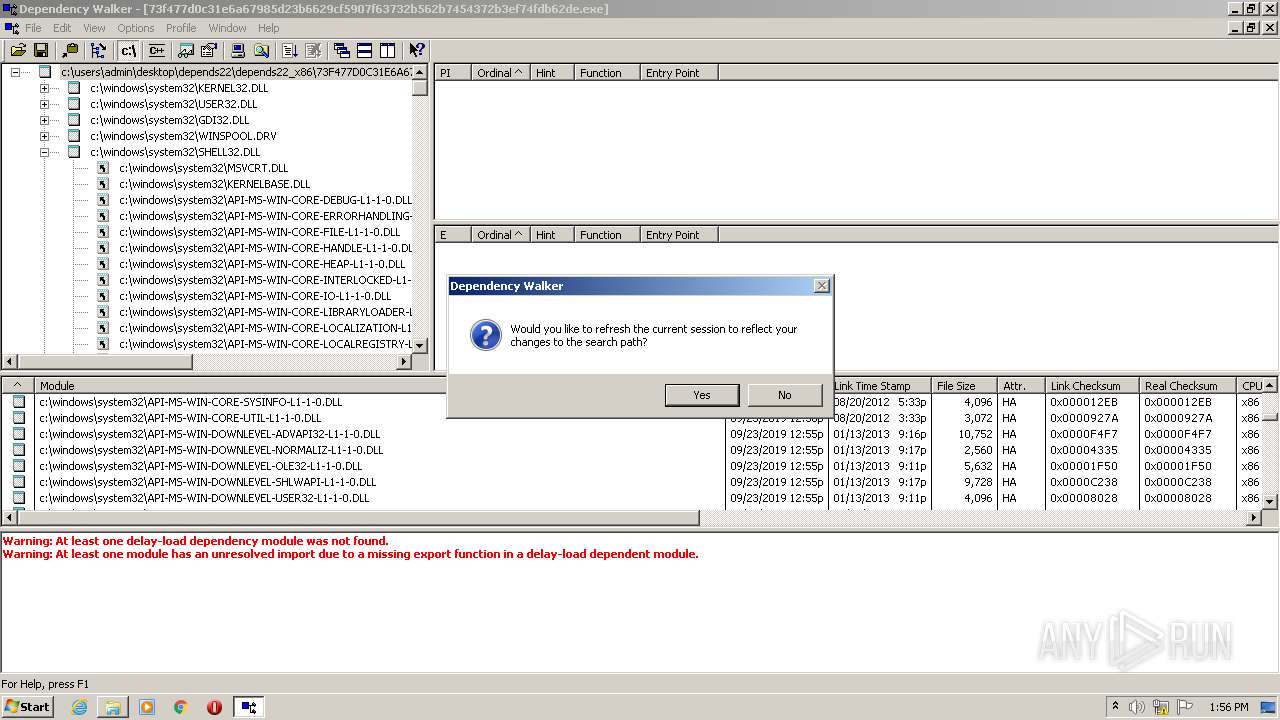Show hidden tray icons arrow
This screenshot has width=1280, height=720.
(1115, 707)
